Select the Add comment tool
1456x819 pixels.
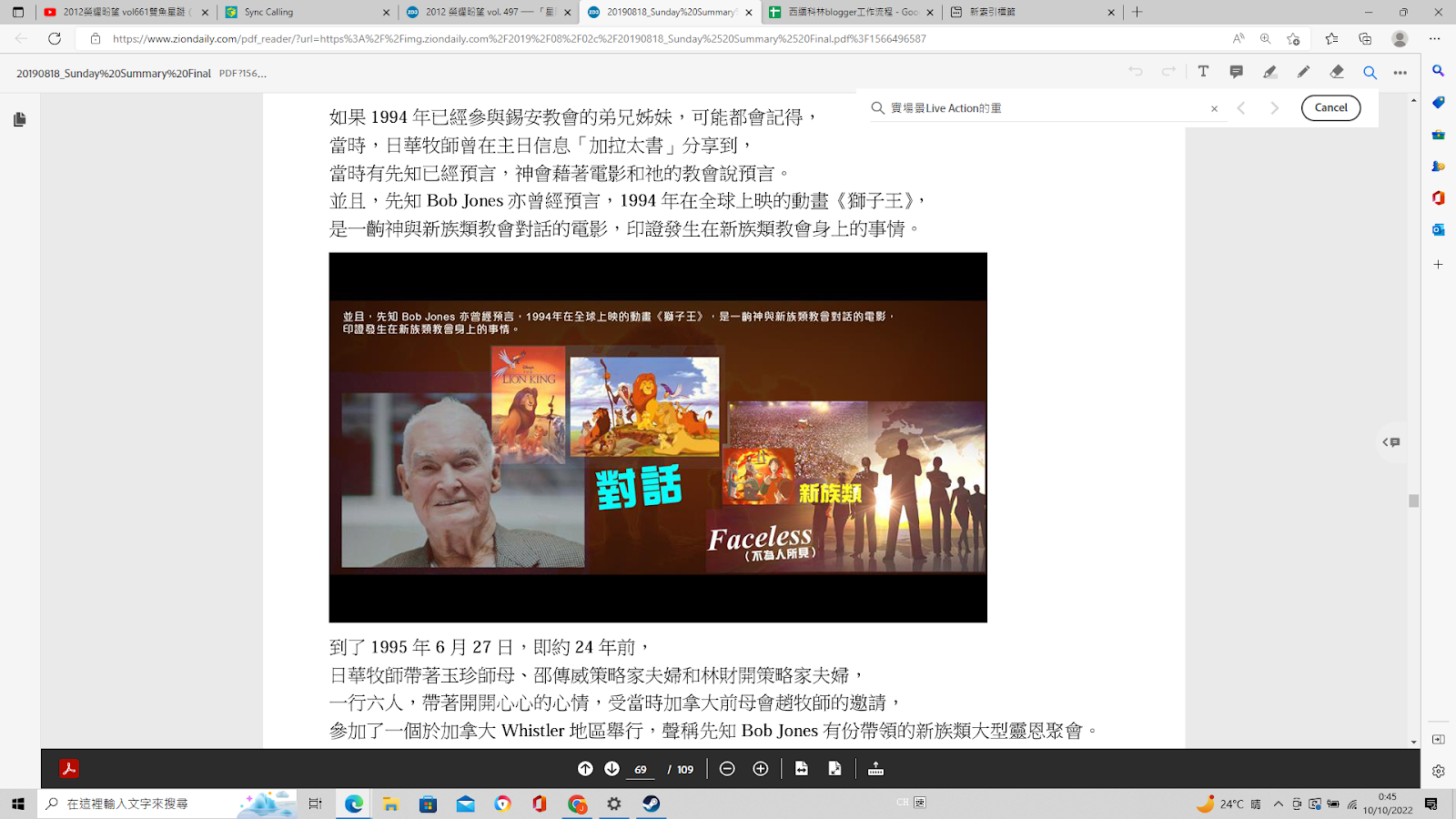point(1236,72)
